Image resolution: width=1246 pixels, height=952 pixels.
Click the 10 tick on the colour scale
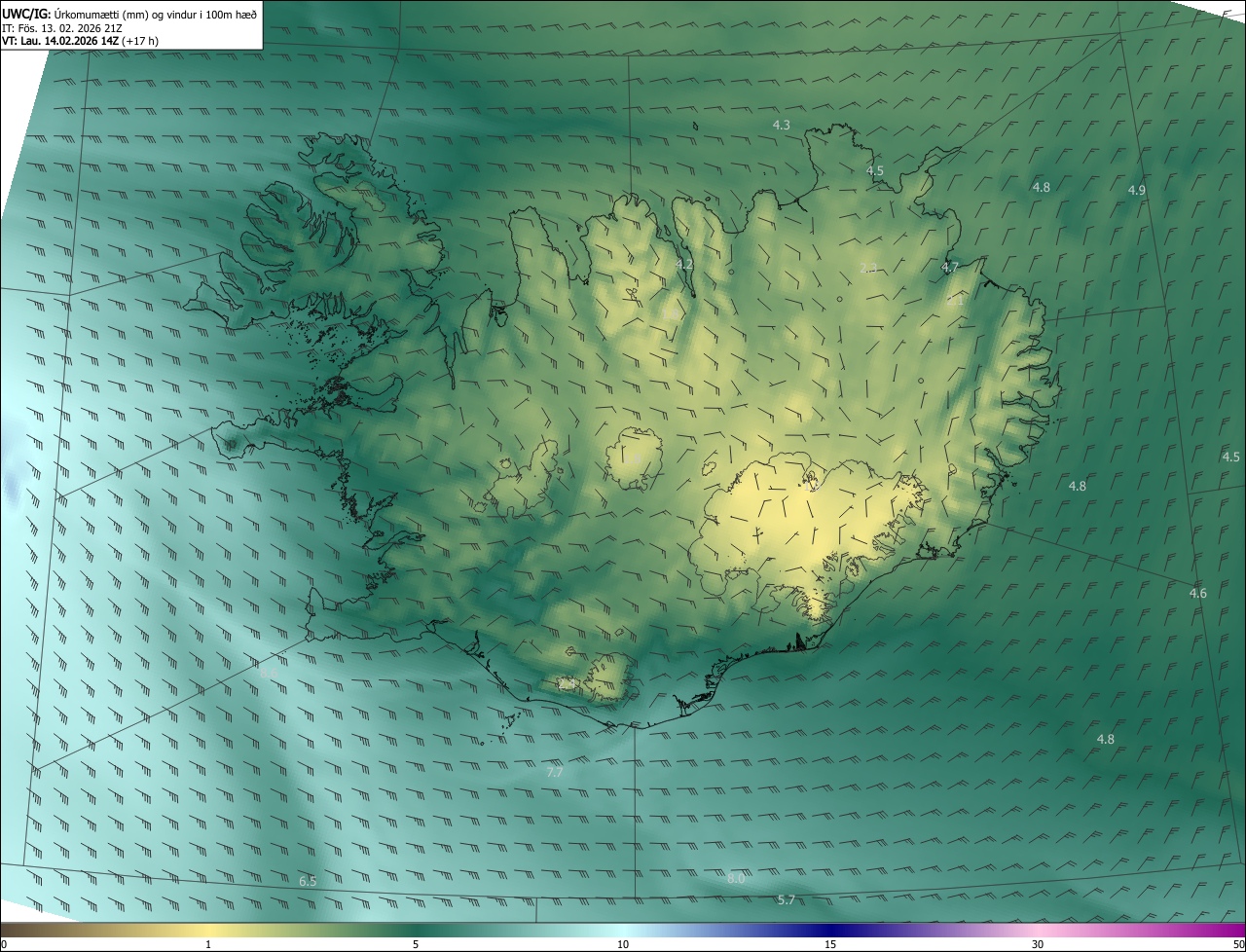pos(623,944)
